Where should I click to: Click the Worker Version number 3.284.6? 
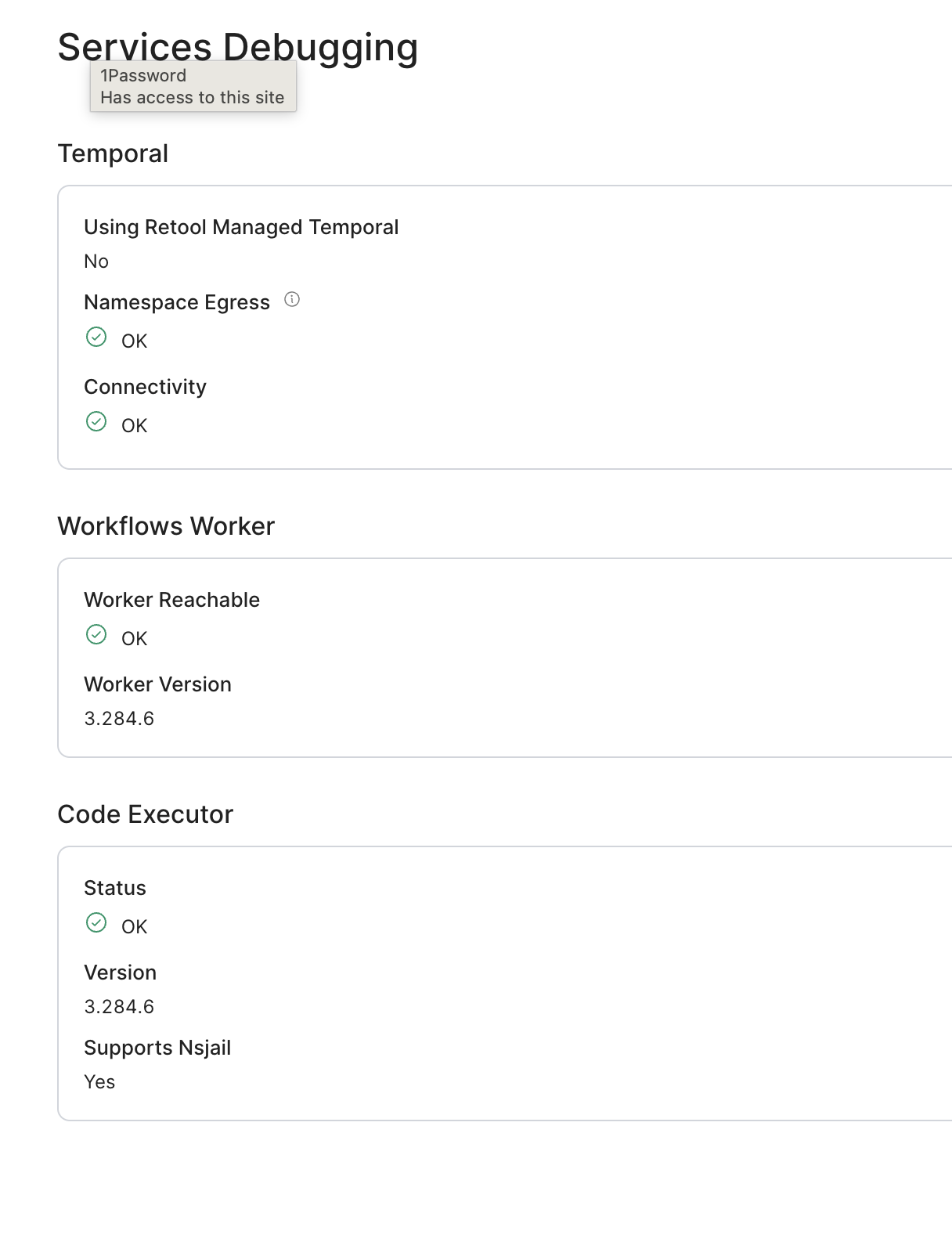(119, 719)
